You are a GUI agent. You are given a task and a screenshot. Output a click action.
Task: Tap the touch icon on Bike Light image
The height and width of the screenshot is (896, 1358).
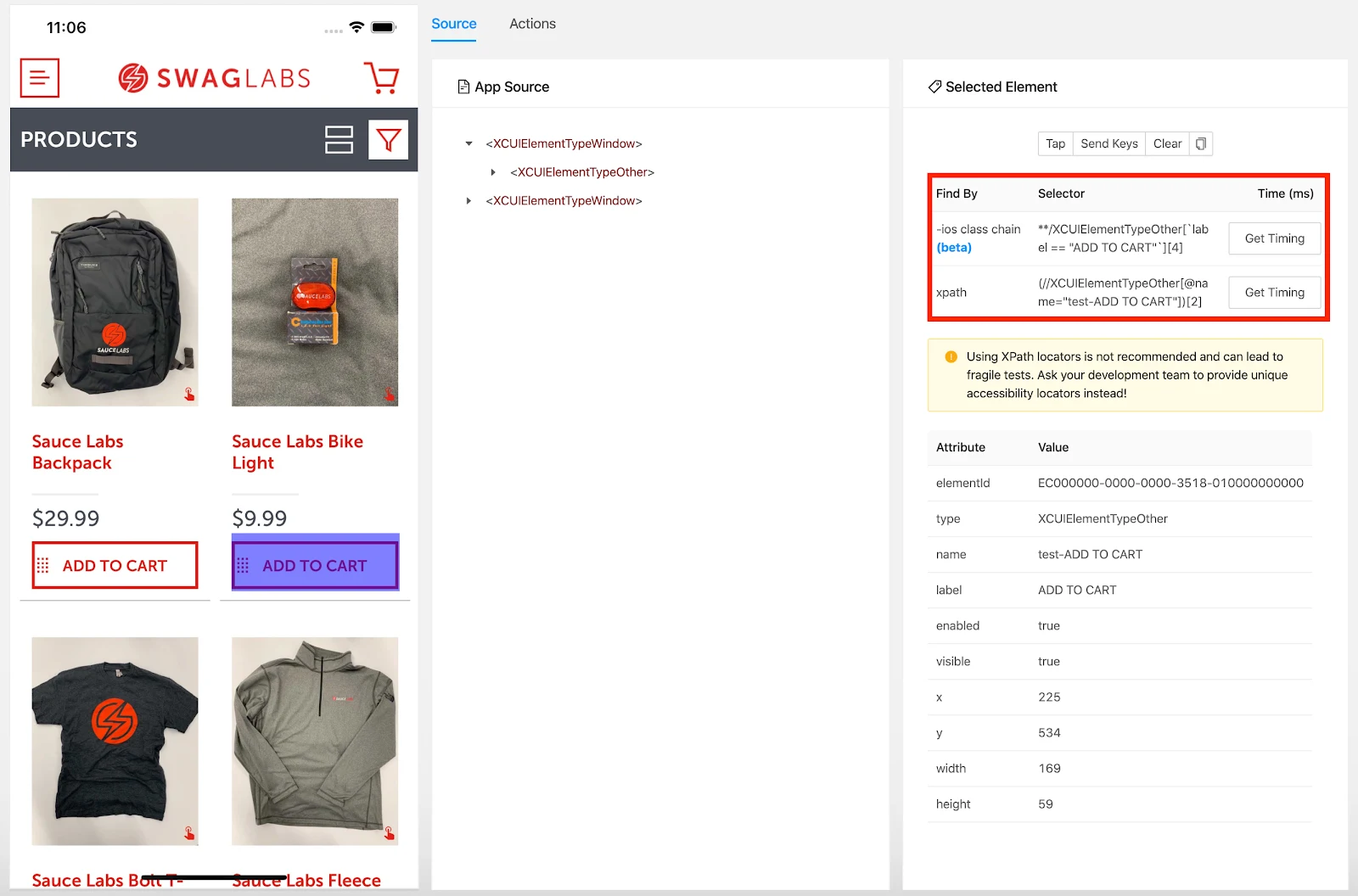[x=390, y=394]
